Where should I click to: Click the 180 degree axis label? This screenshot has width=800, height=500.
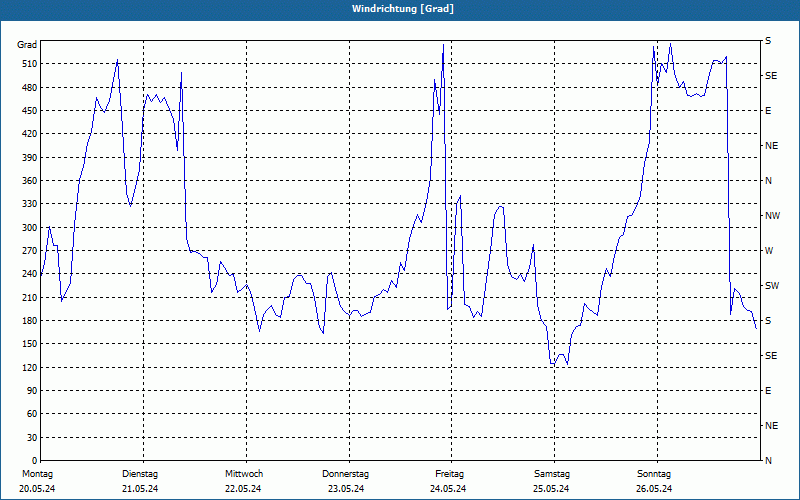click(x=30, y=320)
